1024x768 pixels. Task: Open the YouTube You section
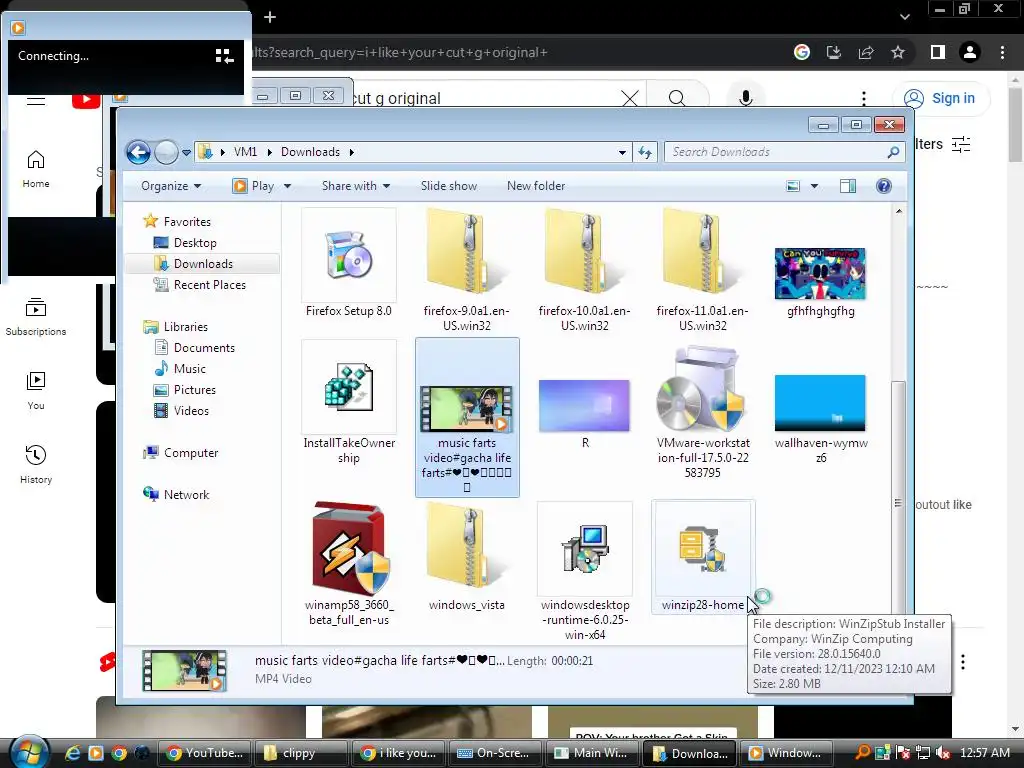click(x=36, y=391)
